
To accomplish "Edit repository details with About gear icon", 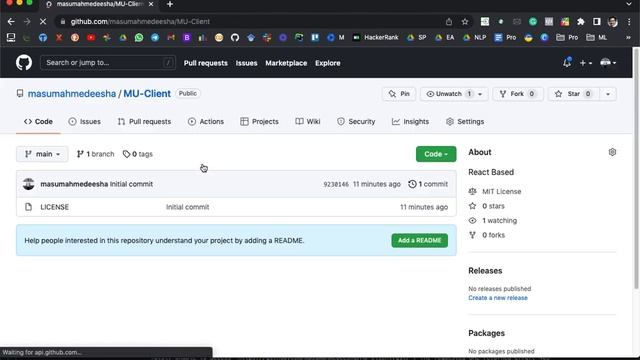I will (612, 152).
